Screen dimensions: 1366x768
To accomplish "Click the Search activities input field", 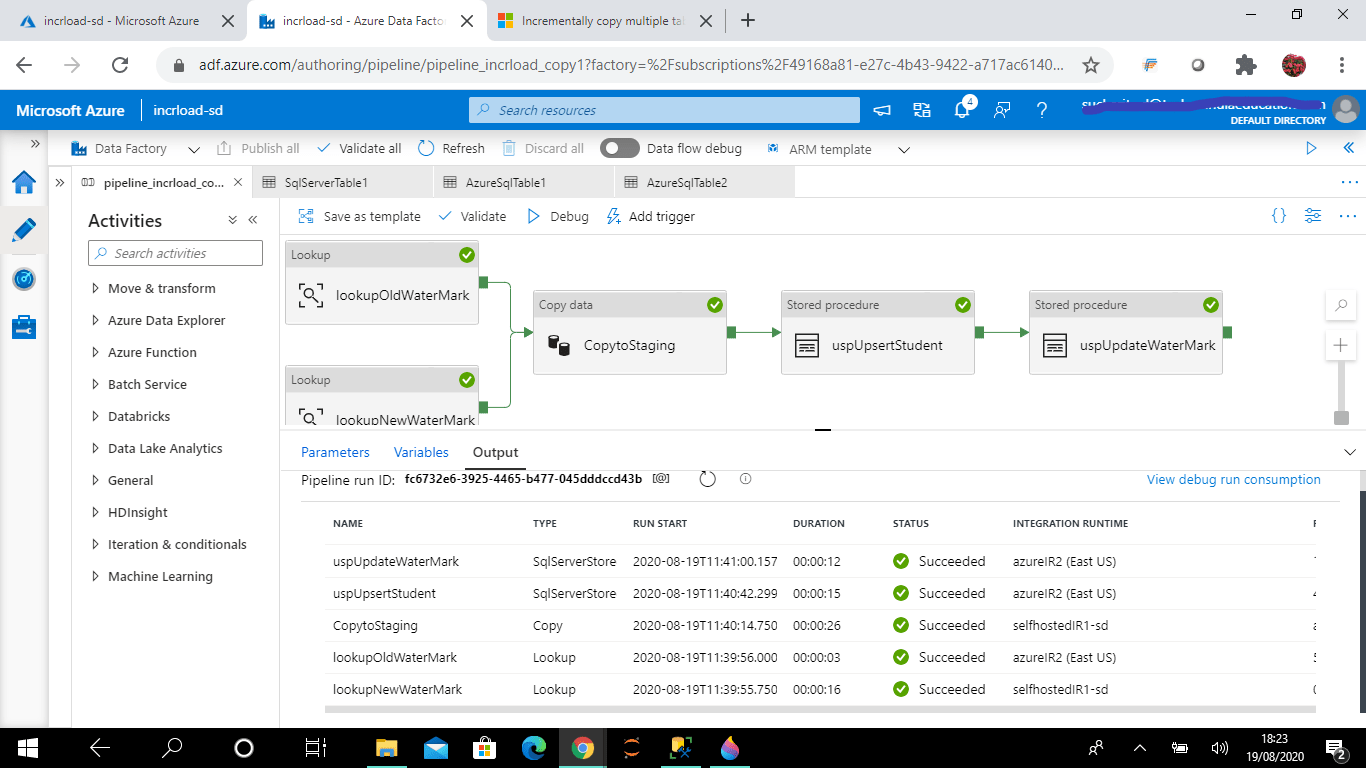I will 176,253.
